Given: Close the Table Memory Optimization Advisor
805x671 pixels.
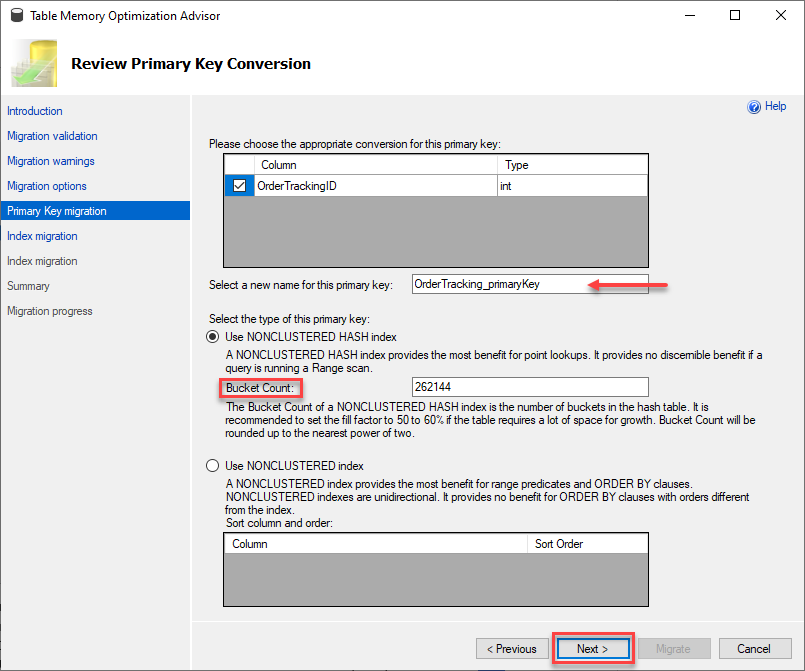Looking at the screenshot, I should (x=780, y=15).
